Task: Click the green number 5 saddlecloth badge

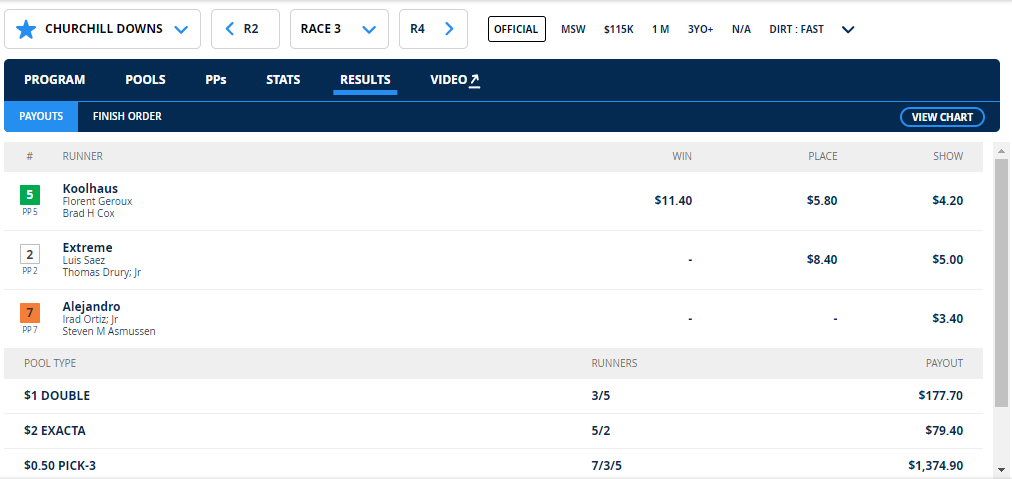Action: tap(30, 194)
